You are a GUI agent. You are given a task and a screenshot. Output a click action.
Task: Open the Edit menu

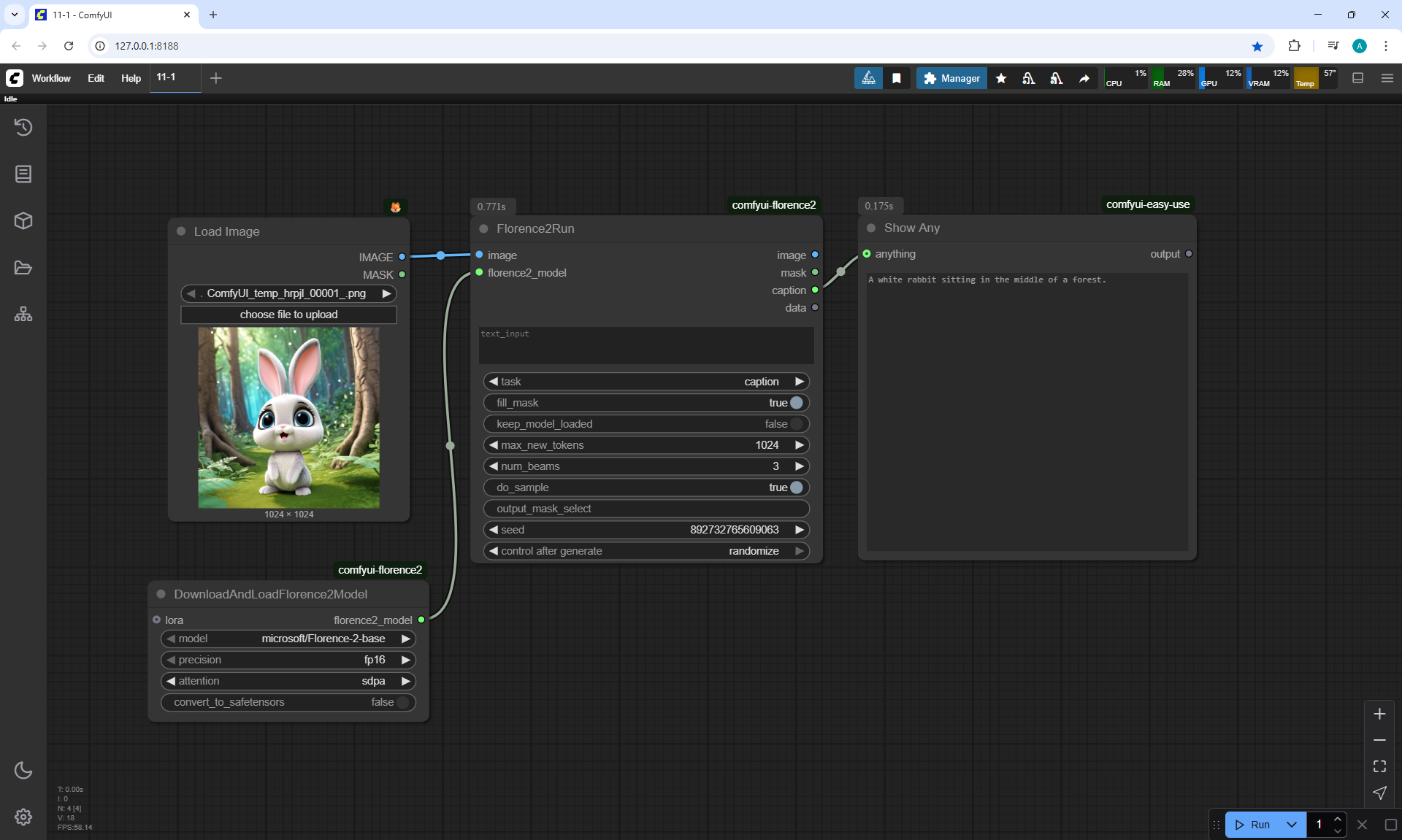point(96,78)
